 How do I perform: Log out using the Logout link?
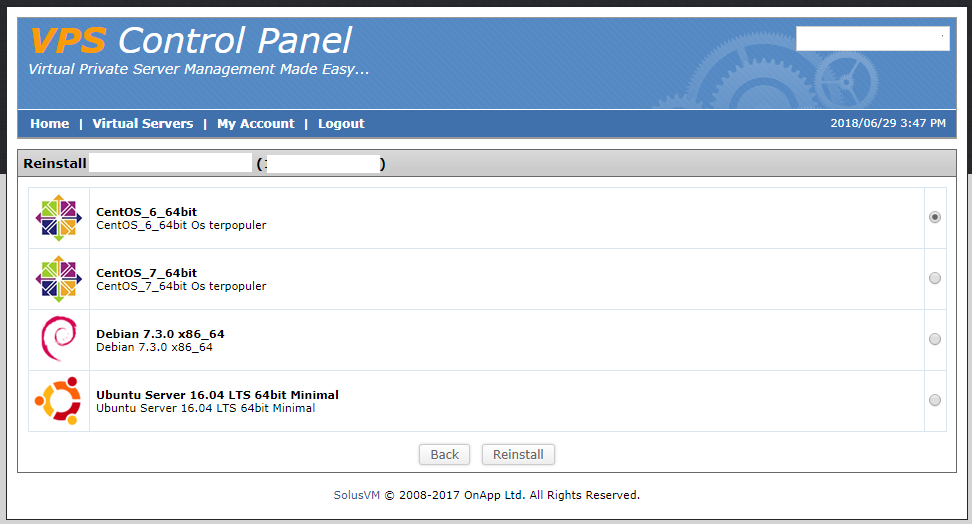pos(341,124)
